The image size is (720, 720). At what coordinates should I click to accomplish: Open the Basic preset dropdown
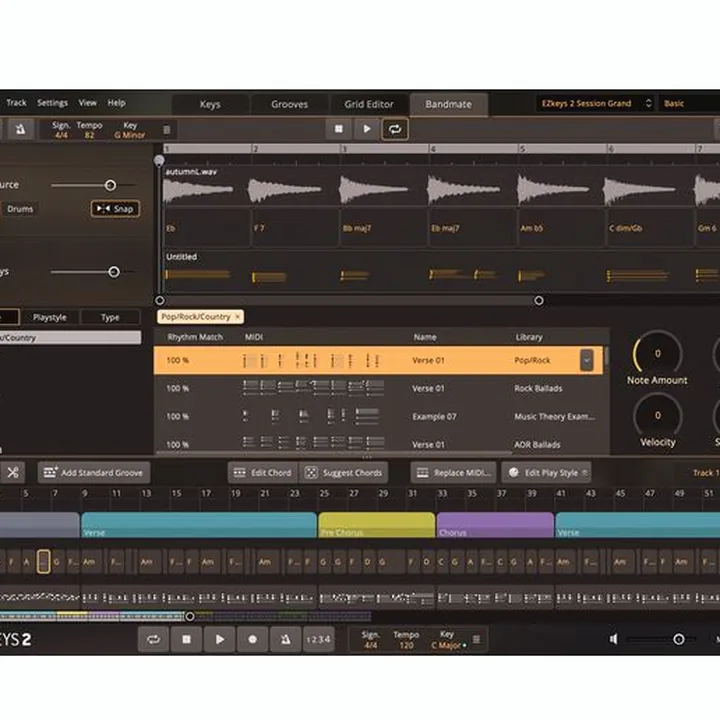click(689, 103)
